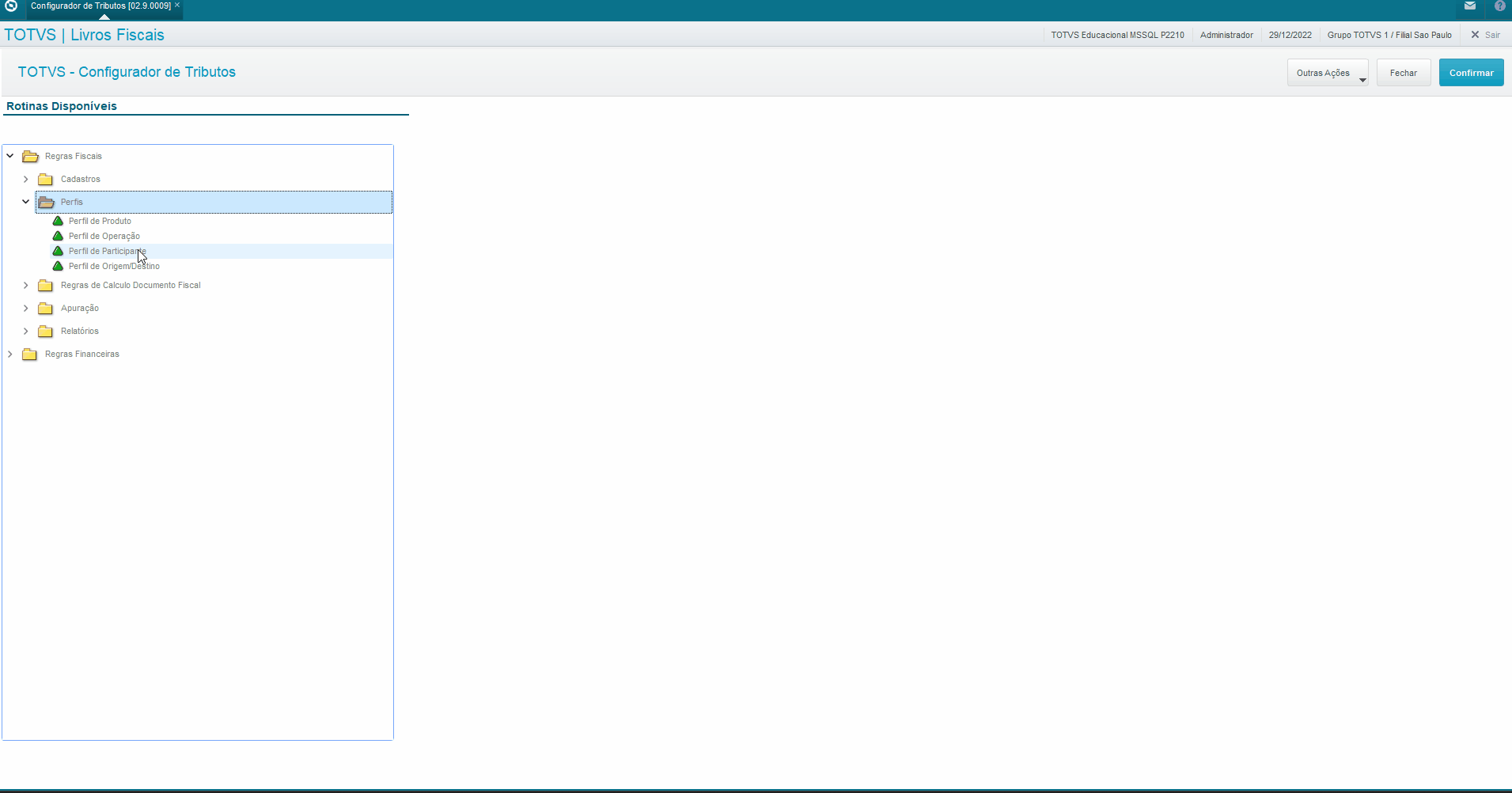Image resolution: width=1512 pixels, height=793 pixels.
Task: Collapse the Perfis tree node
Action: click(26, 202)
